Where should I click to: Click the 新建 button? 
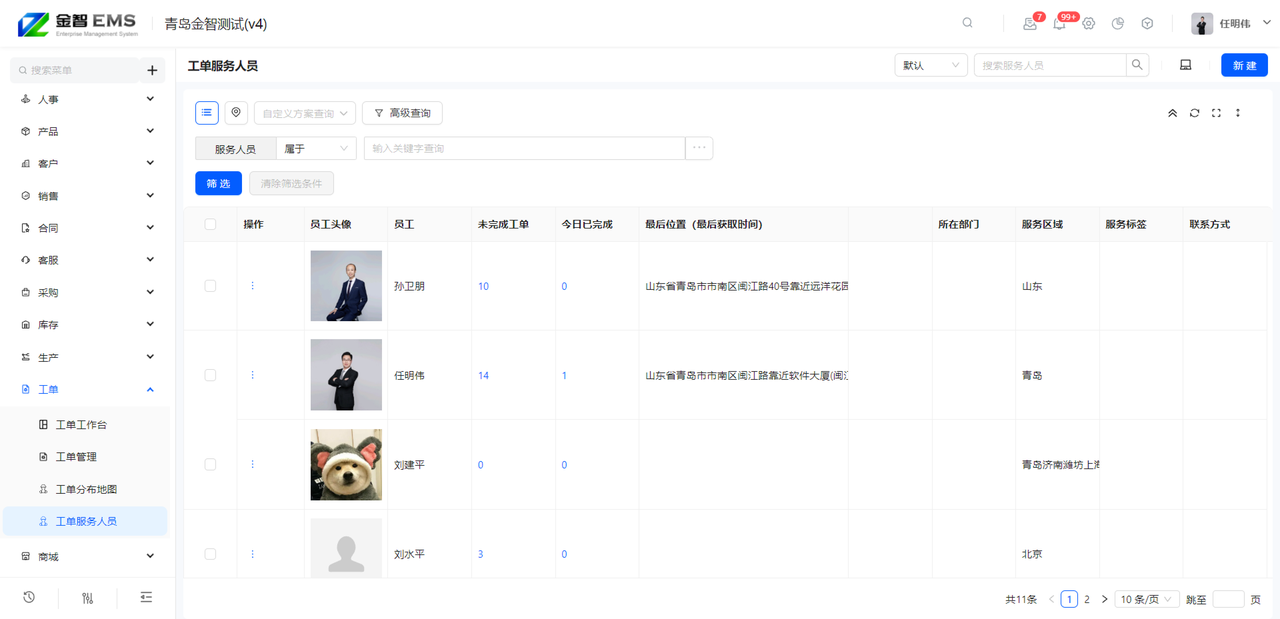pyautogui.click(x=1244, y=65)
